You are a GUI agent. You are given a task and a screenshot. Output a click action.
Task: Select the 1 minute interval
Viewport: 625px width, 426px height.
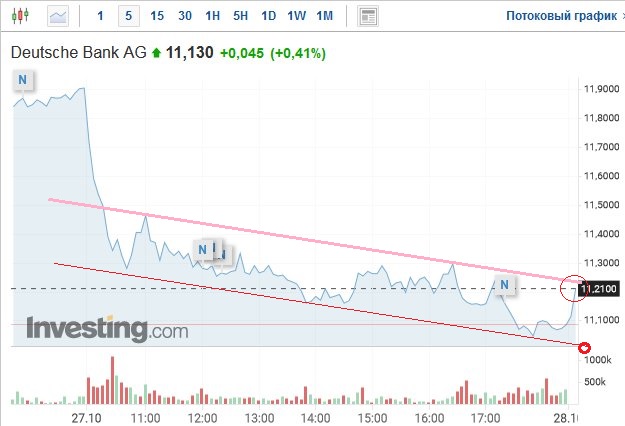[100, 16]
